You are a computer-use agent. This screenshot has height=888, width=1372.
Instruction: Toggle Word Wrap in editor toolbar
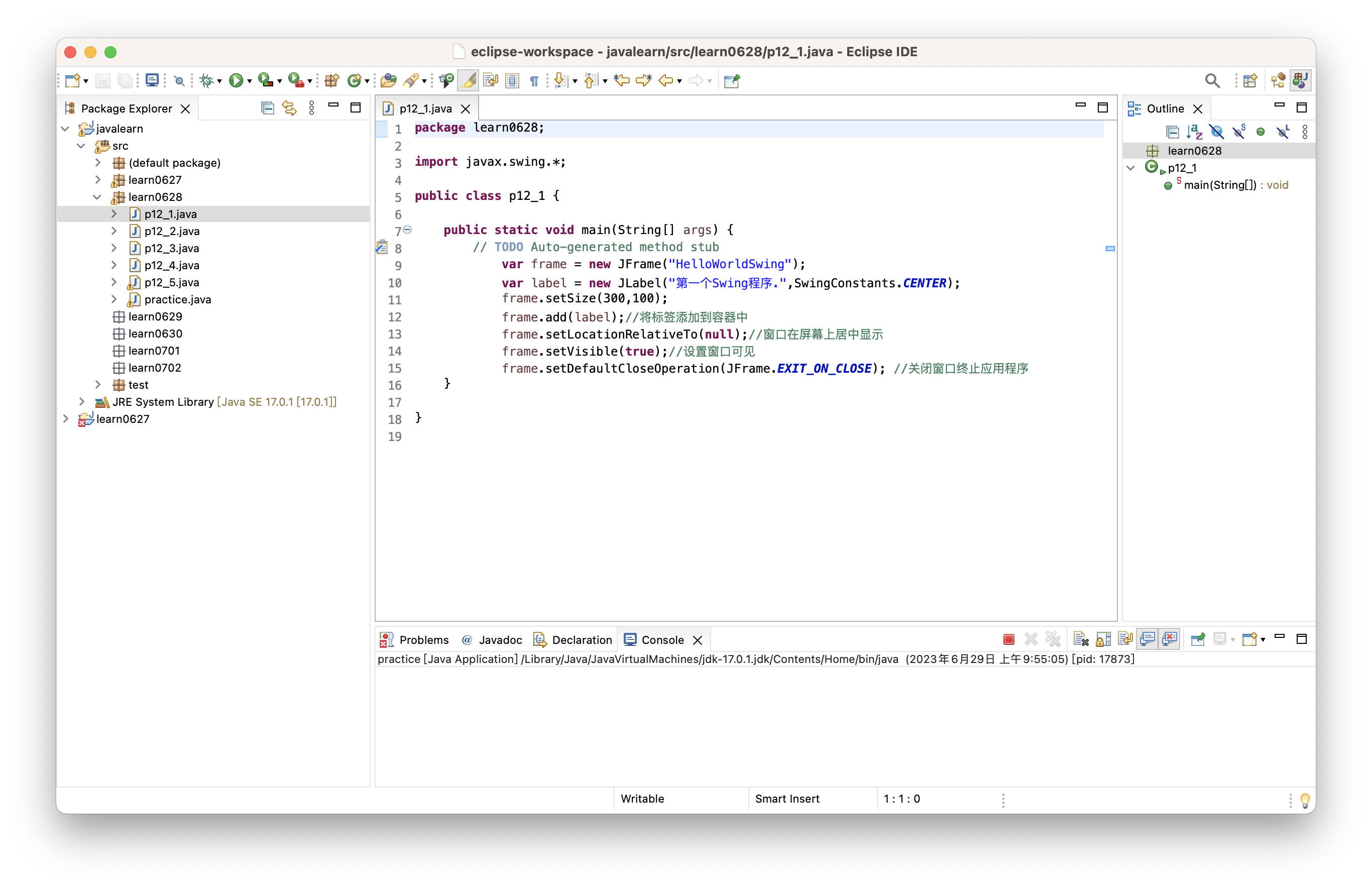coord(491,81)
